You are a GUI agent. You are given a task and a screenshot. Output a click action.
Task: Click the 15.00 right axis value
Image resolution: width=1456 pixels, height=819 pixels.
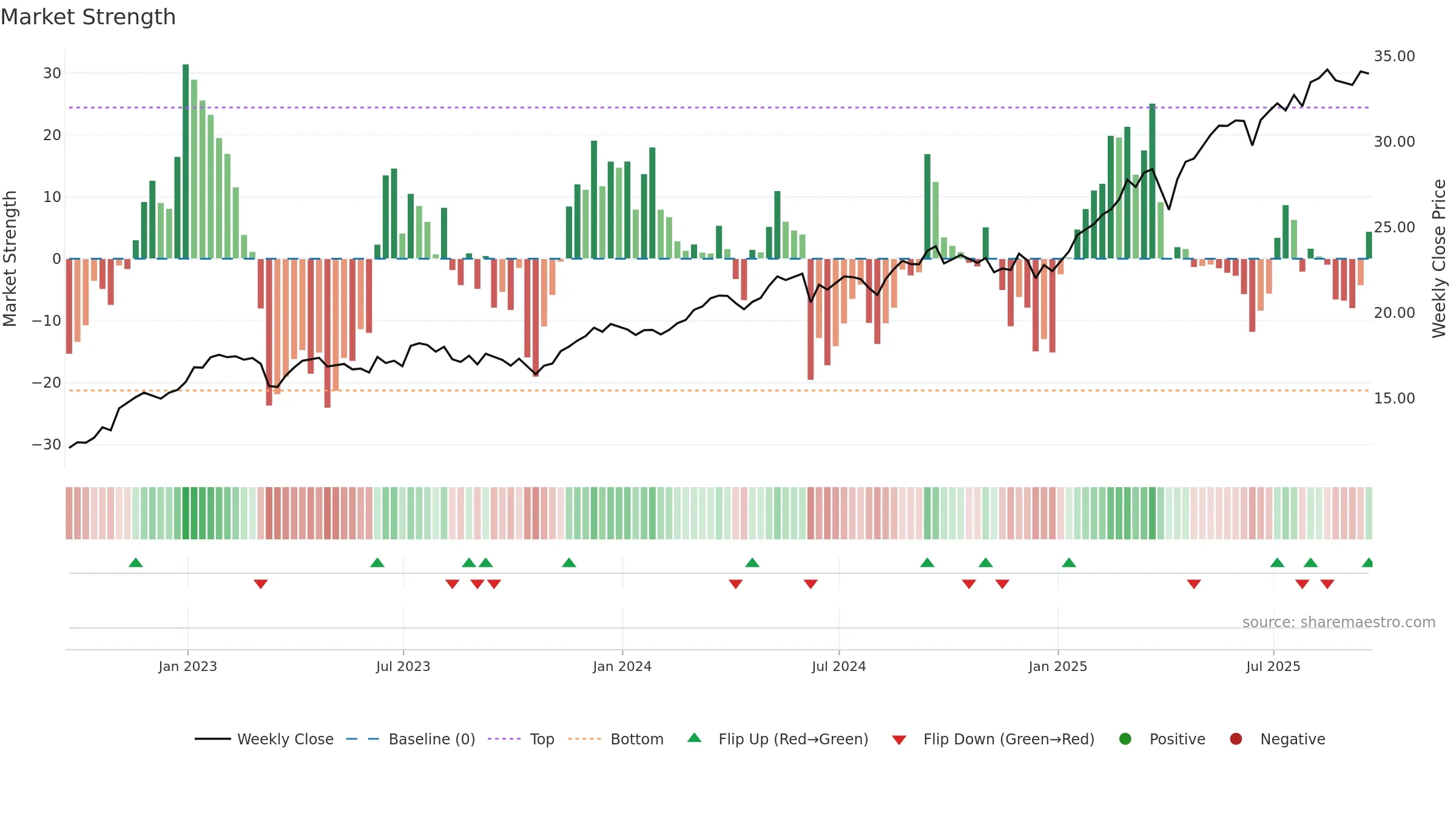[x=1395, y=399]
